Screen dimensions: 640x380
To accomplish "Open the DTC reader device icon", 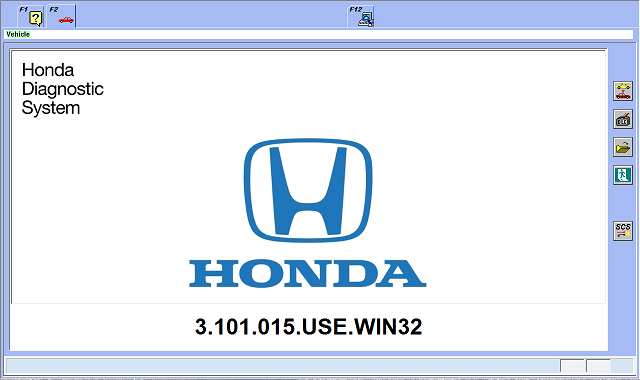I will 622,119.
